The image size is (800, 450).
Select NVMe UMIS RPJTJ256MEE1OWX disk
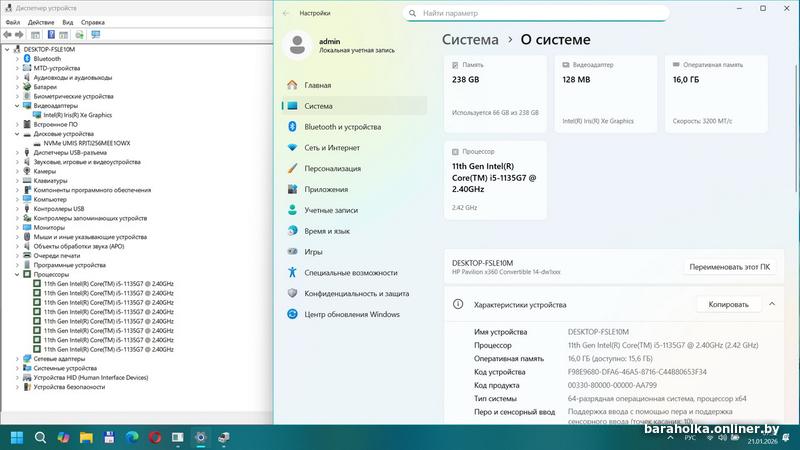pos(87,143)
